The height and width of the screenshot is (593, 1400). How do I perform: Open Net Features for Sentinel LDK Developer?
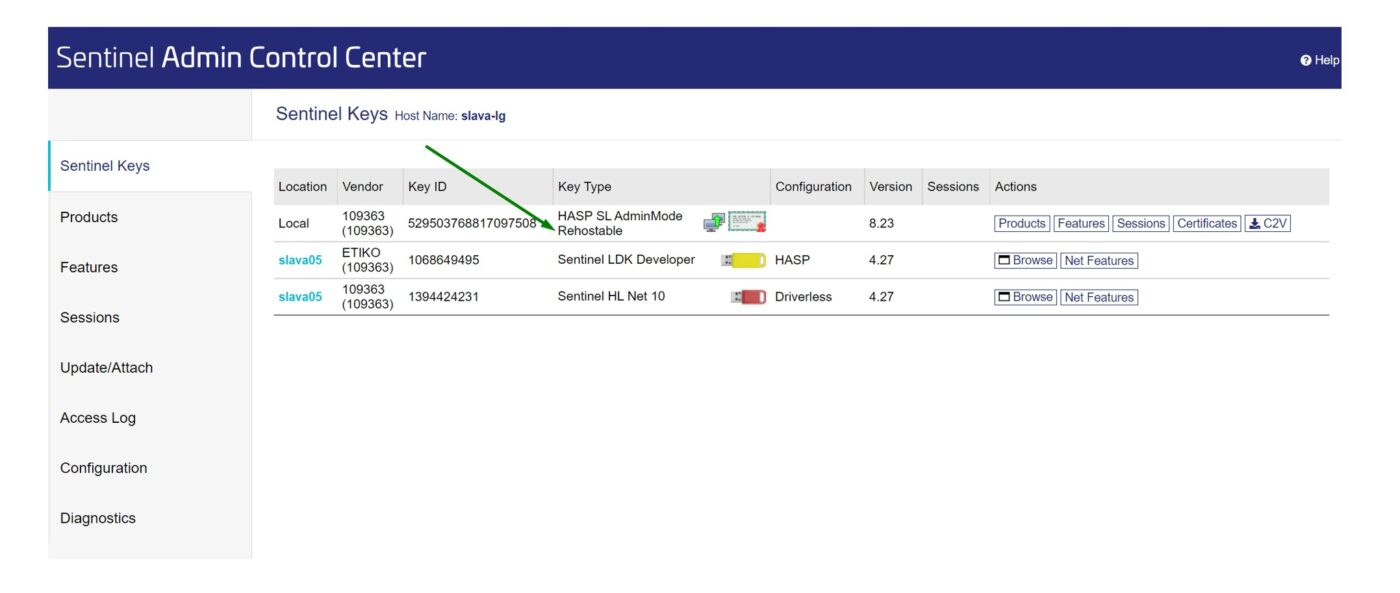(1099, 261)
